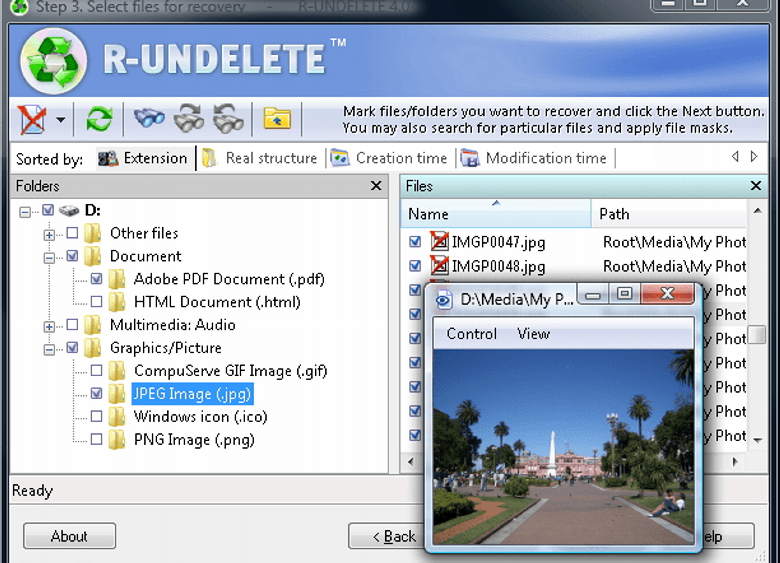
Task: Click the About button
Action: pyautogui.click(x=69, y=536)
